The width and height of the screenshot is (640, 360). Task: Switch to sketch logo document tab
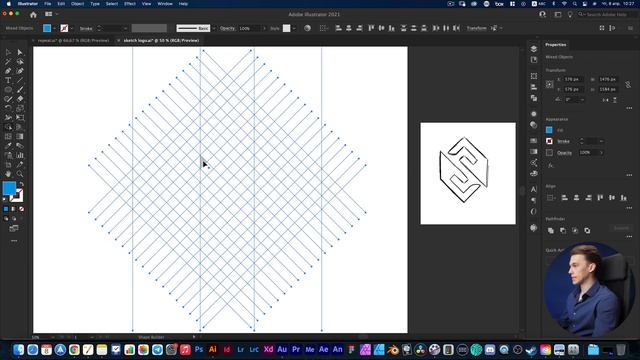pos(161,40)
